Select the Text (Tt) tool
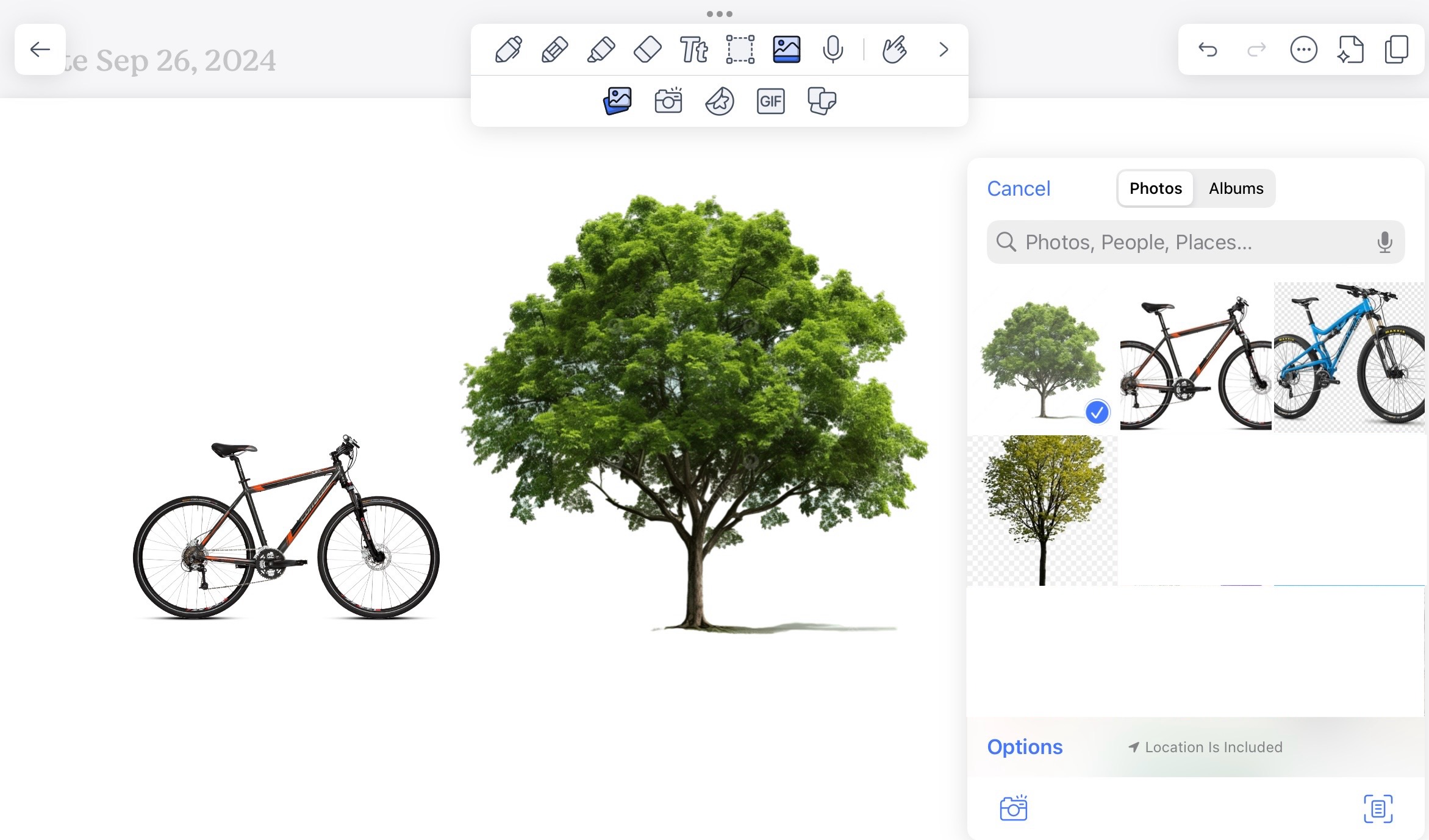1429x840 pixels. 694,49
